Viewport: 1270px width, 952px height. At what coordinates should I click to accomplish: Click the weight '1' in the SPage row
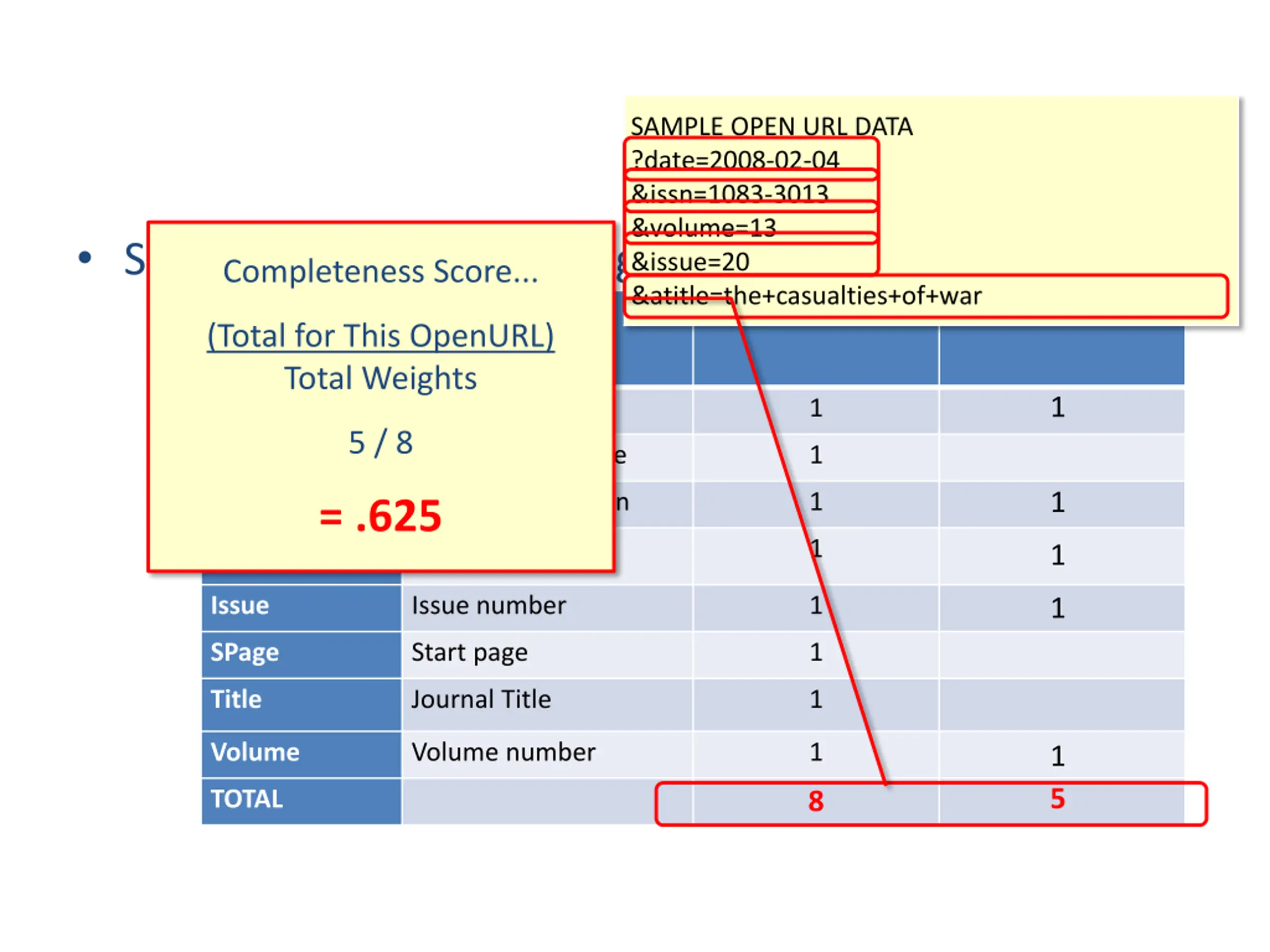[816, 653]
